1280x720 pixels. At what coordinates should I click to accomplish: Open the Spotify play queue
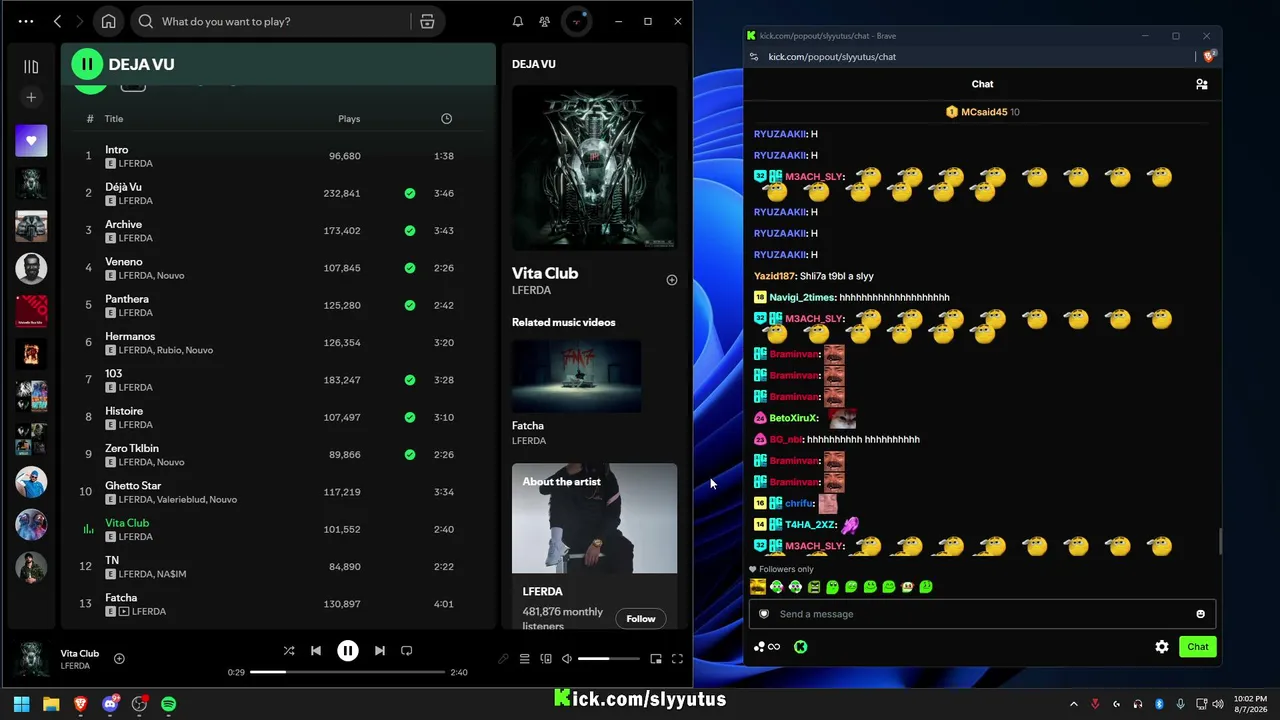[524, 659]
